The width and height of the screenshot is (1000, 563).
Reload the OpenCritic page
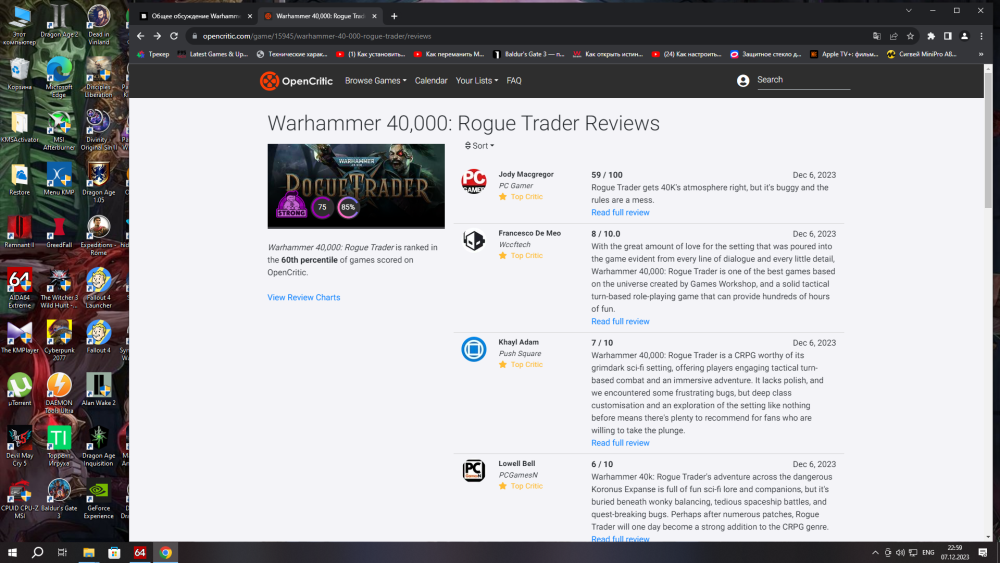pyautogui.click(x=173, y=36)
